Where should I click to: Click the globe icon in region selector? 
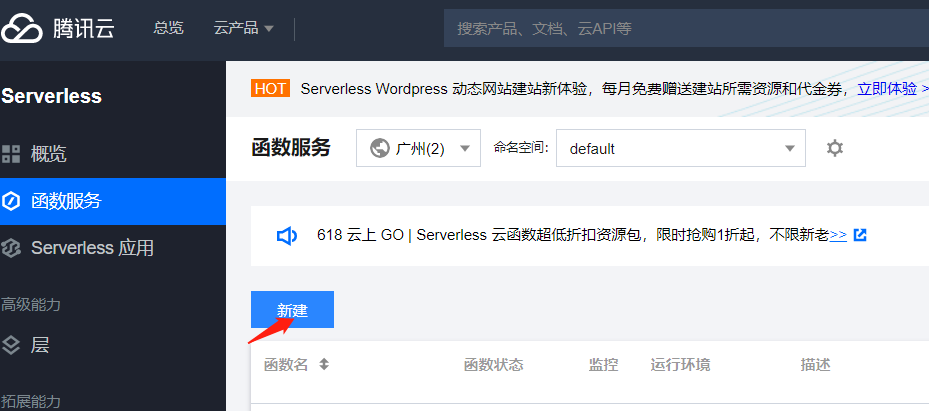[x=379, y=148]
